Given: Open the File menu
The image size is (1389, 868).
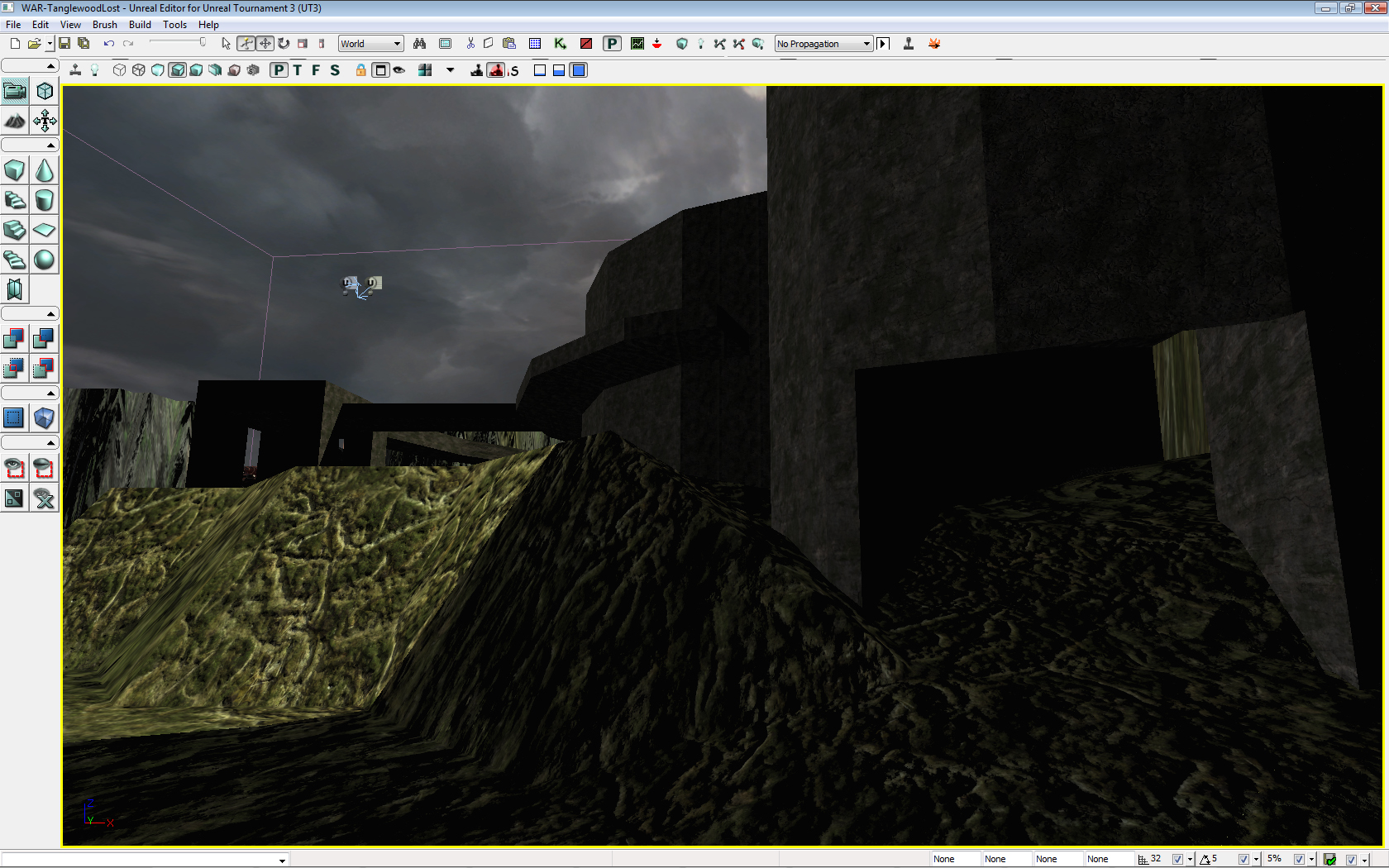Looking at the screenshot, I should (x=13, y=25).
